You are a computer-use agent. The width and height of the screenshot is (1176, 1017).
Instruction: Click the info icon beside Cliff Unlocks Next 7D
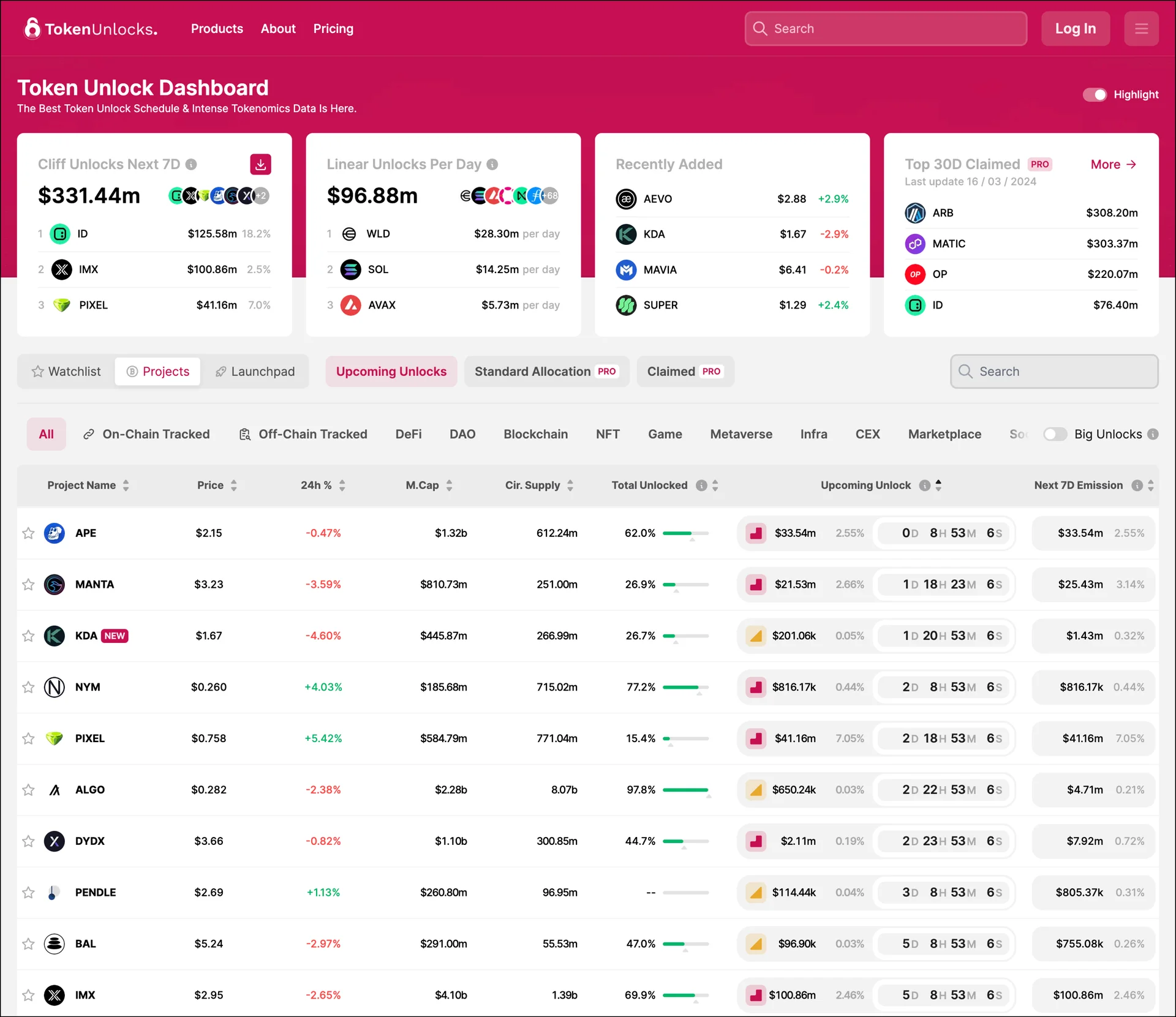(191, 165)
